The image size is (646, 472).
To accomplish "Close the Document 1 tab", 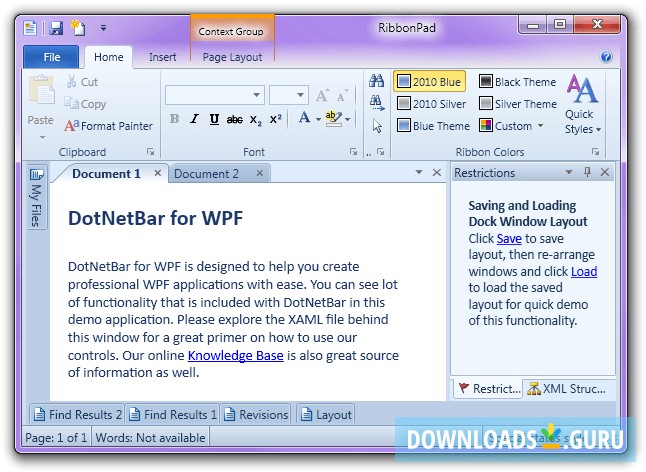I will tap(158, 173).
